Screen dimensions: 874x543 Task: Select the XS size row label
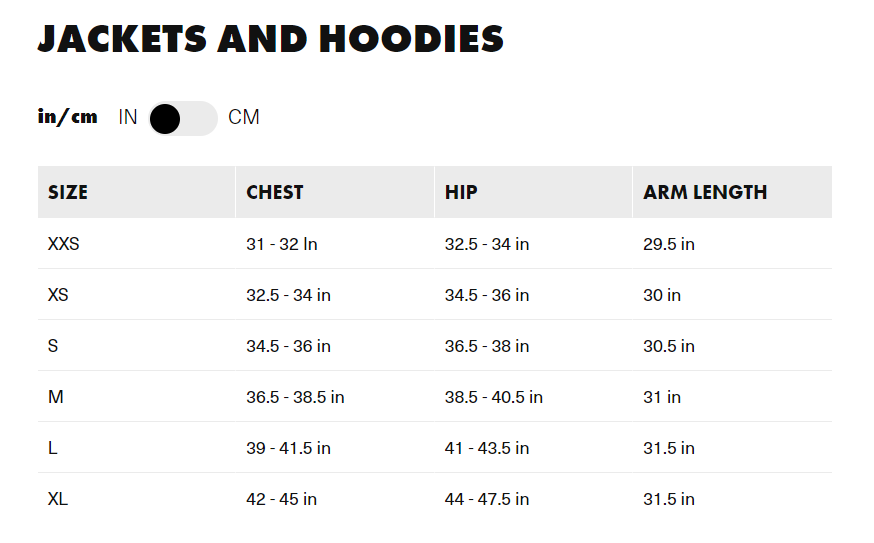(58, 295)
